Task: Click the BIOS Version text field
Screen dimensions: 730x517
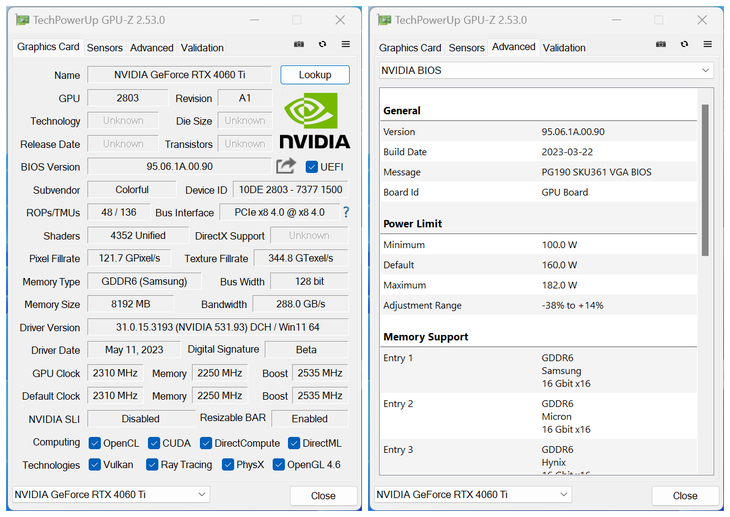Action: click(179, 167)
